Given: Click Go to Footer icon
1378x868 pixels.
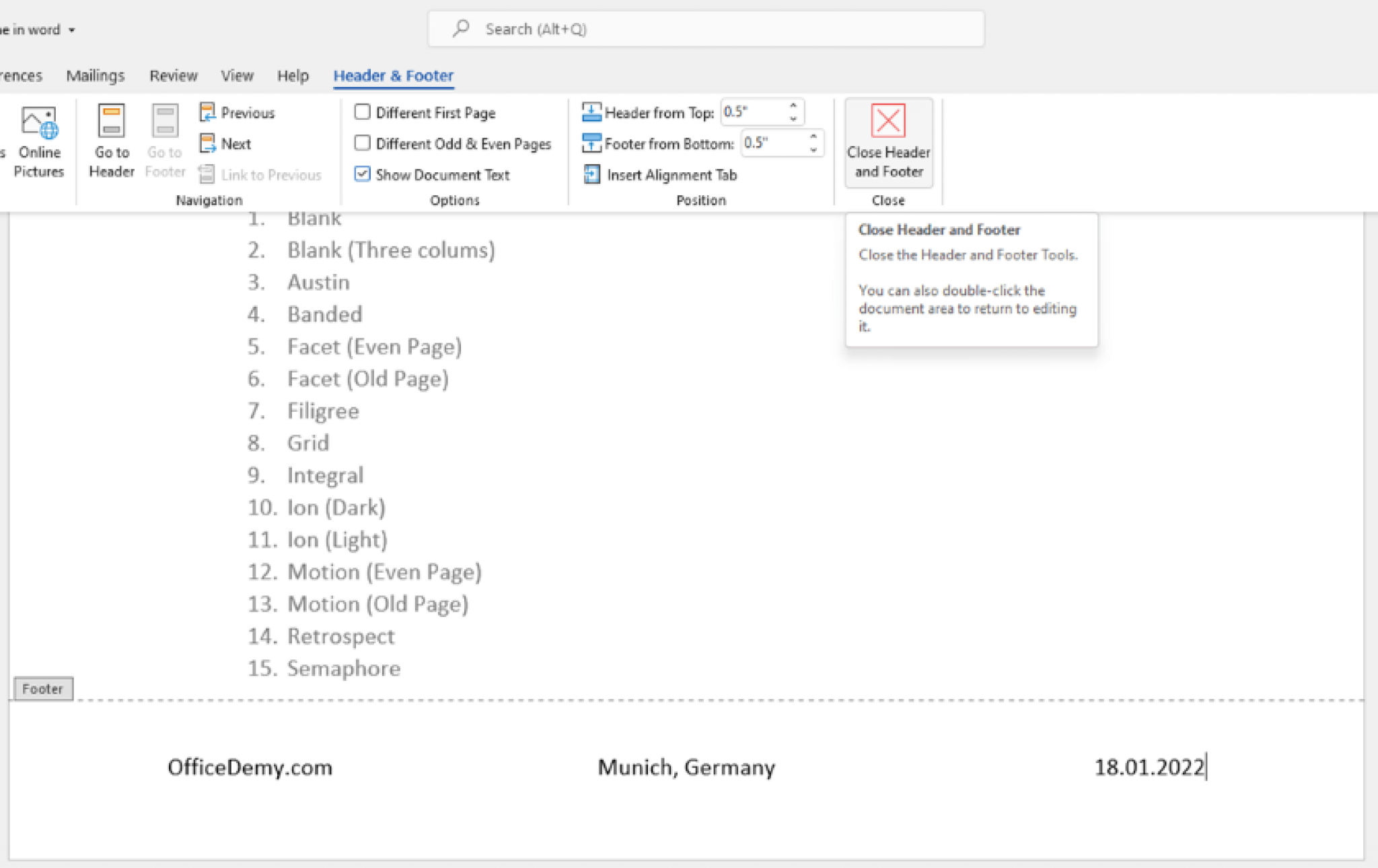Looking at the screenshot, I should tap(165, 122).
